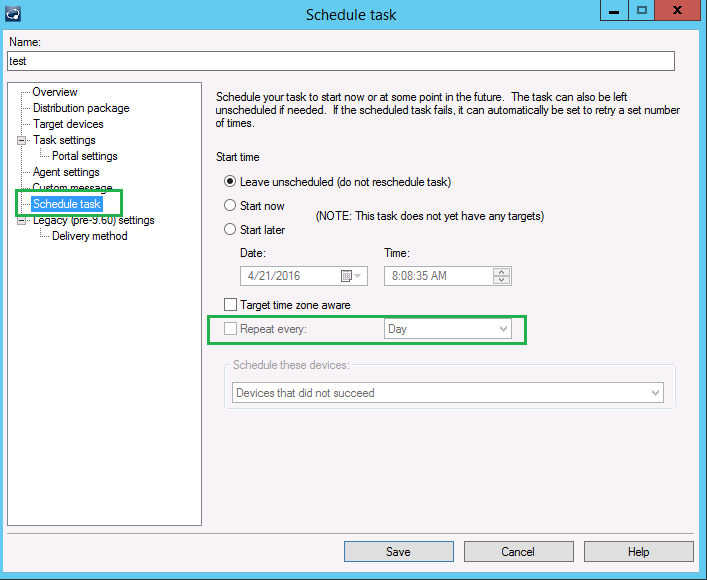Viewport: 707px width, 580px height.
Task: Open the Repeat every Day dropdown
Action: tap(503, 329)
